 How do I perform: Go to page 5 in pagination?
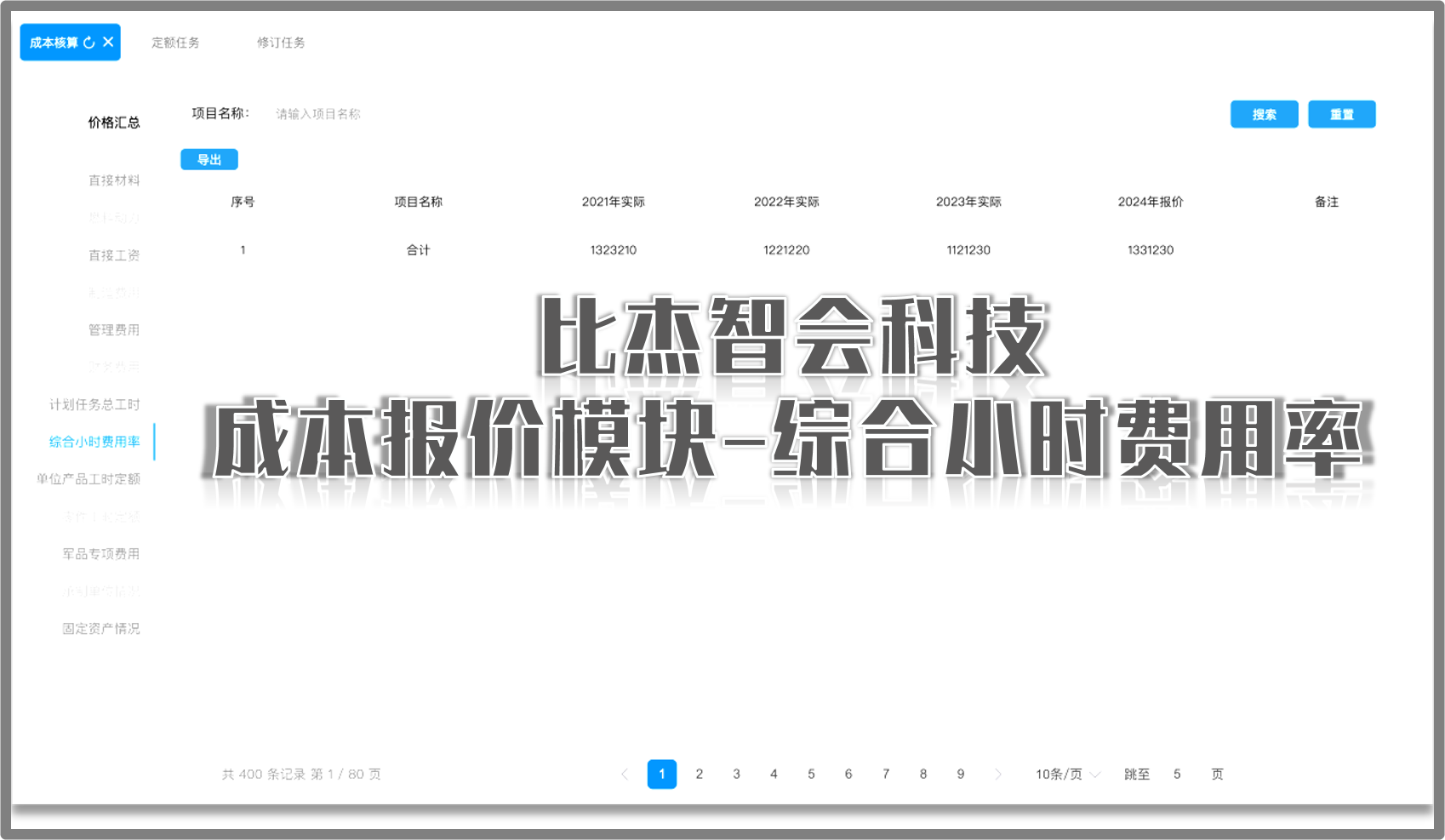pos(811,774)
